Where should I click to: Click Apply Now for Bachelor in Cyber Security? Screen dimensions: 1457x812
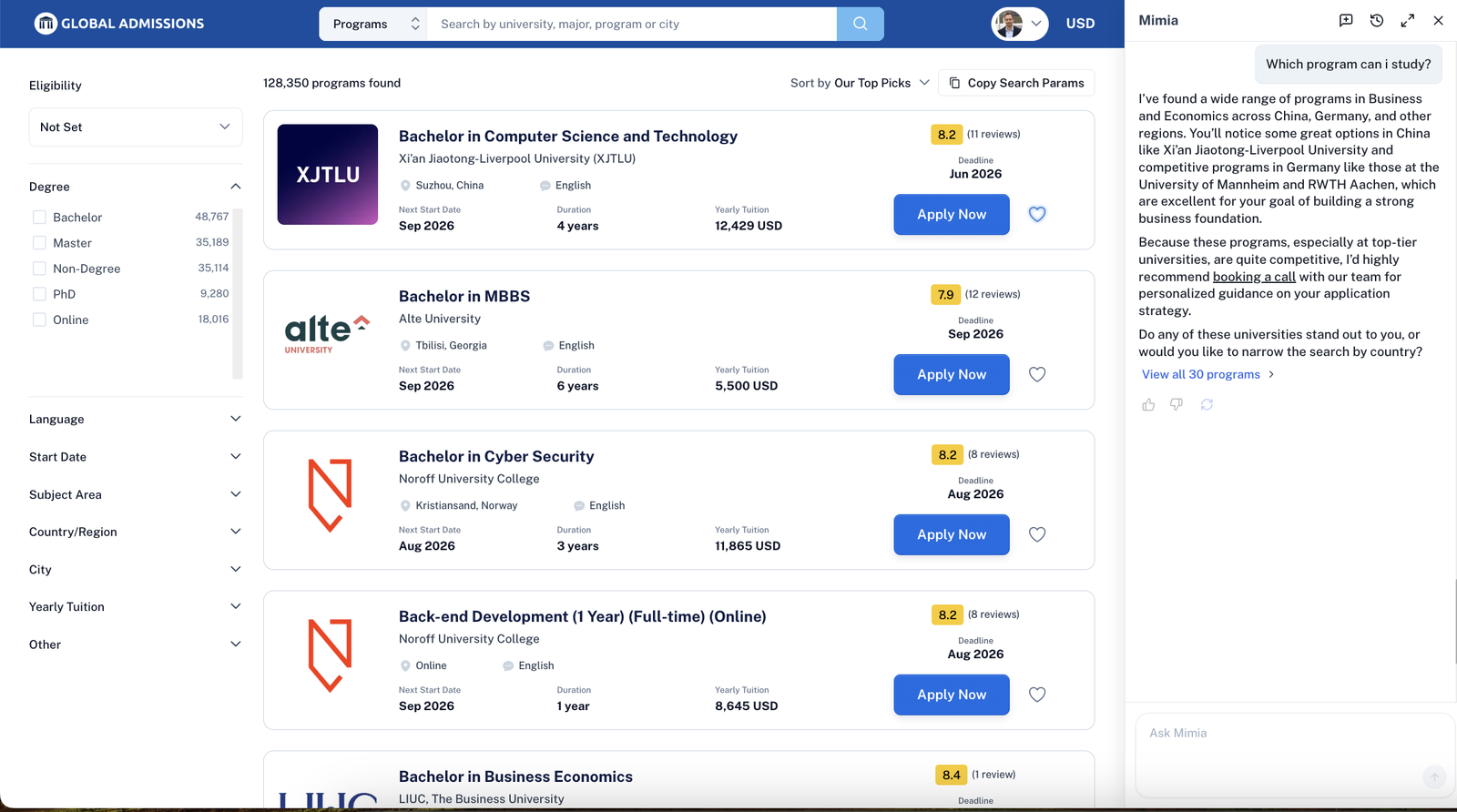952,534
